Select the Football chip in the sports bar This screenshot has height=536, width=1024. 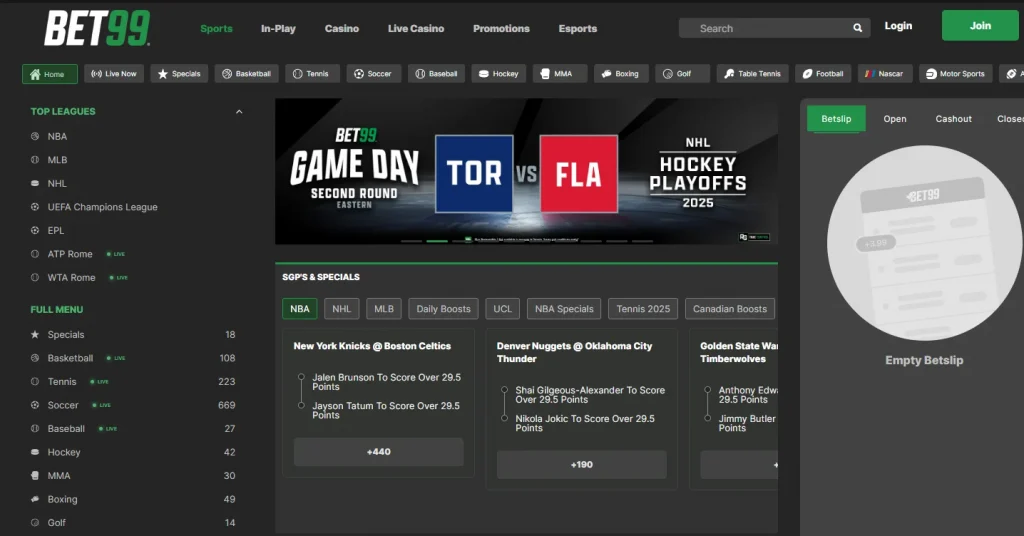[824, 74]
